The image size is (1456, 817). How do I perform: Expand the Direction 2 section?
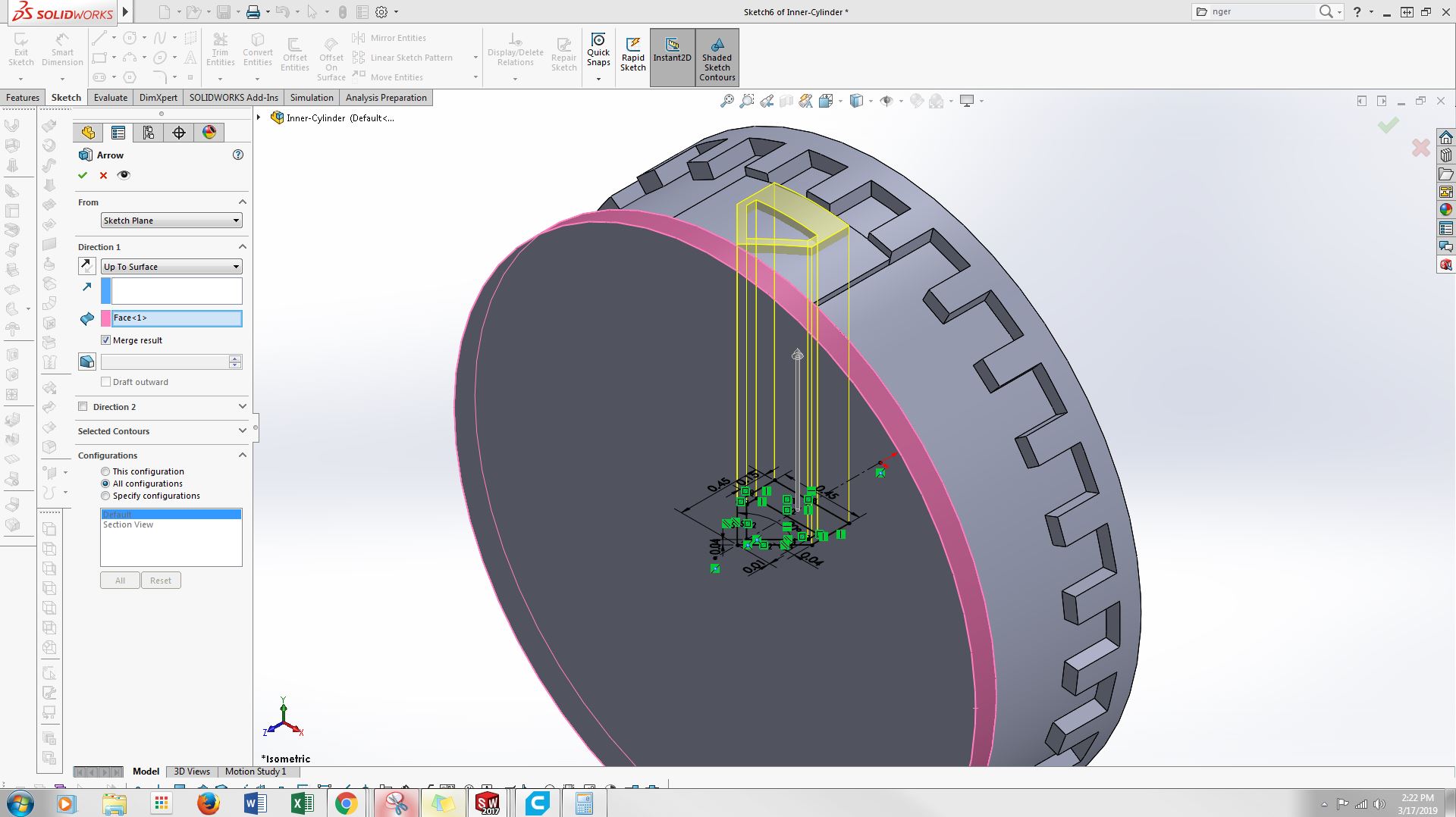point(243,406)
